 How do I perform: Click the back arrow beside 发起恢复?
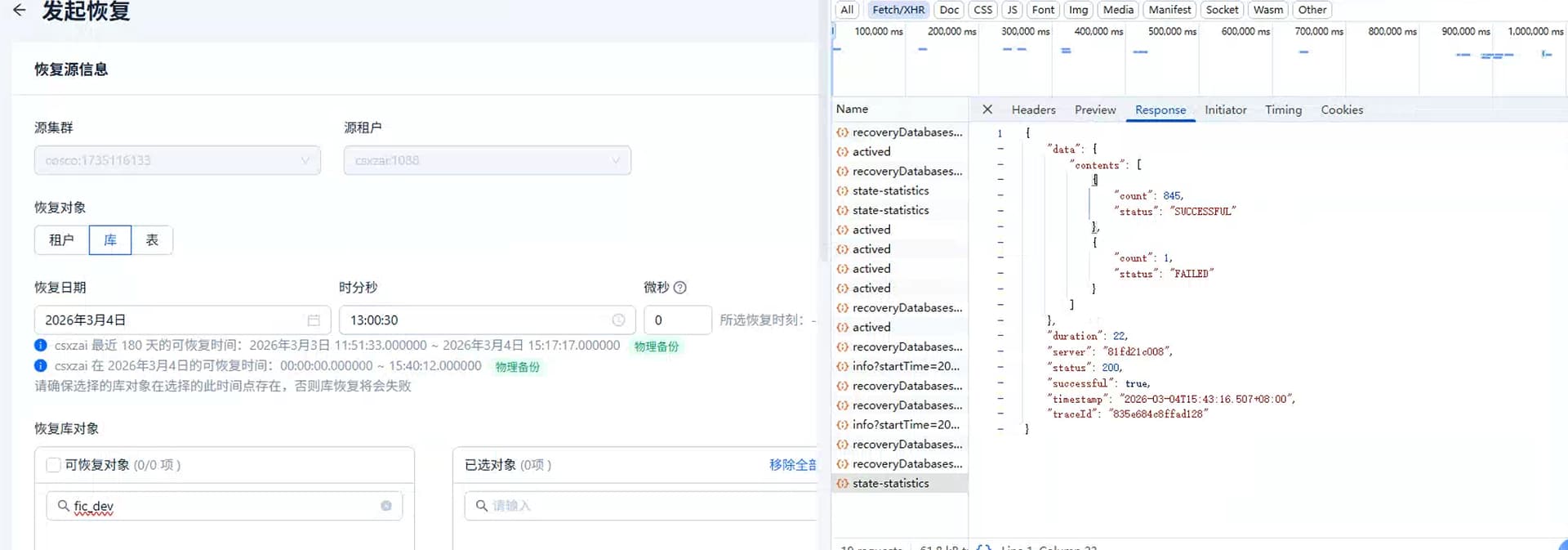[x=19, y=11]
